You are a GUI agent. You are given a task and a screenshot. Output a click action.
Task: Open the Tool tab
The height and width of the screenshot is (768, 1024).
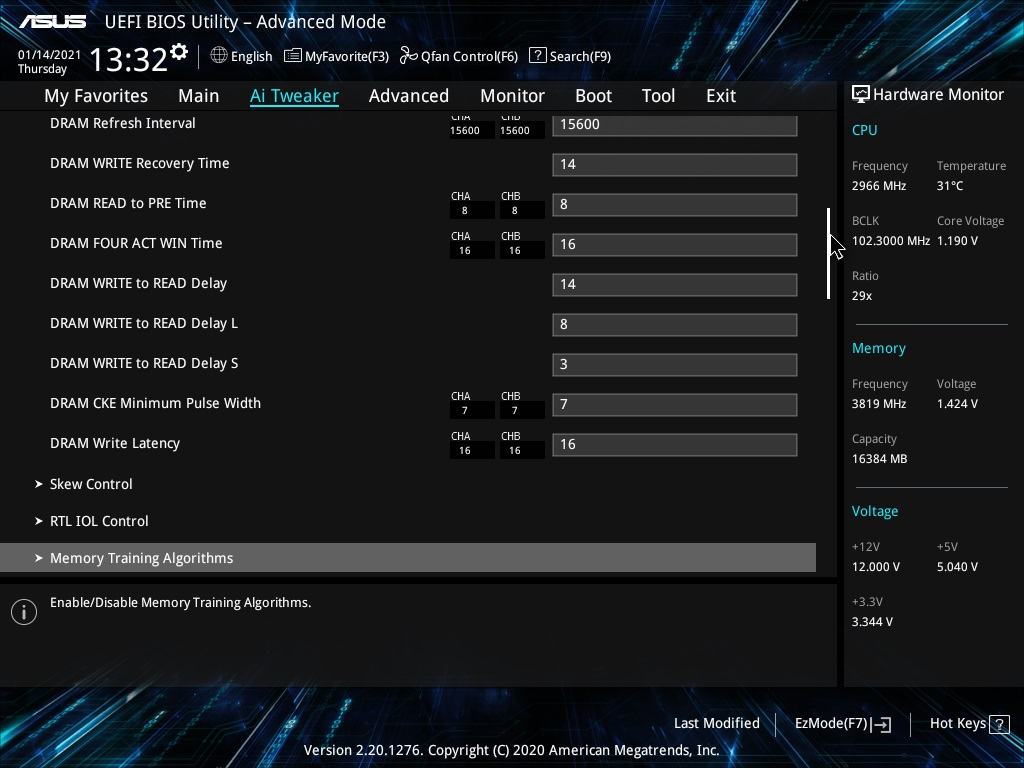(658, 96)
